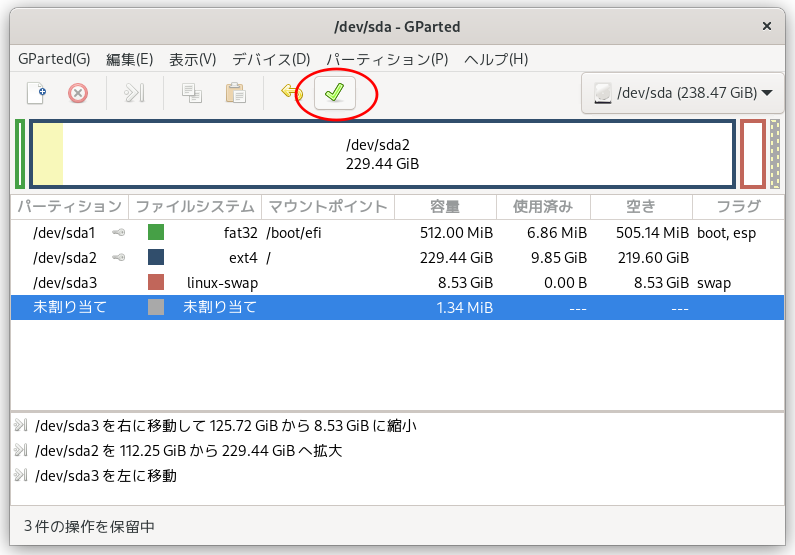
Task: Select the red swap block in disk map
Action: [x=753, y=154]
